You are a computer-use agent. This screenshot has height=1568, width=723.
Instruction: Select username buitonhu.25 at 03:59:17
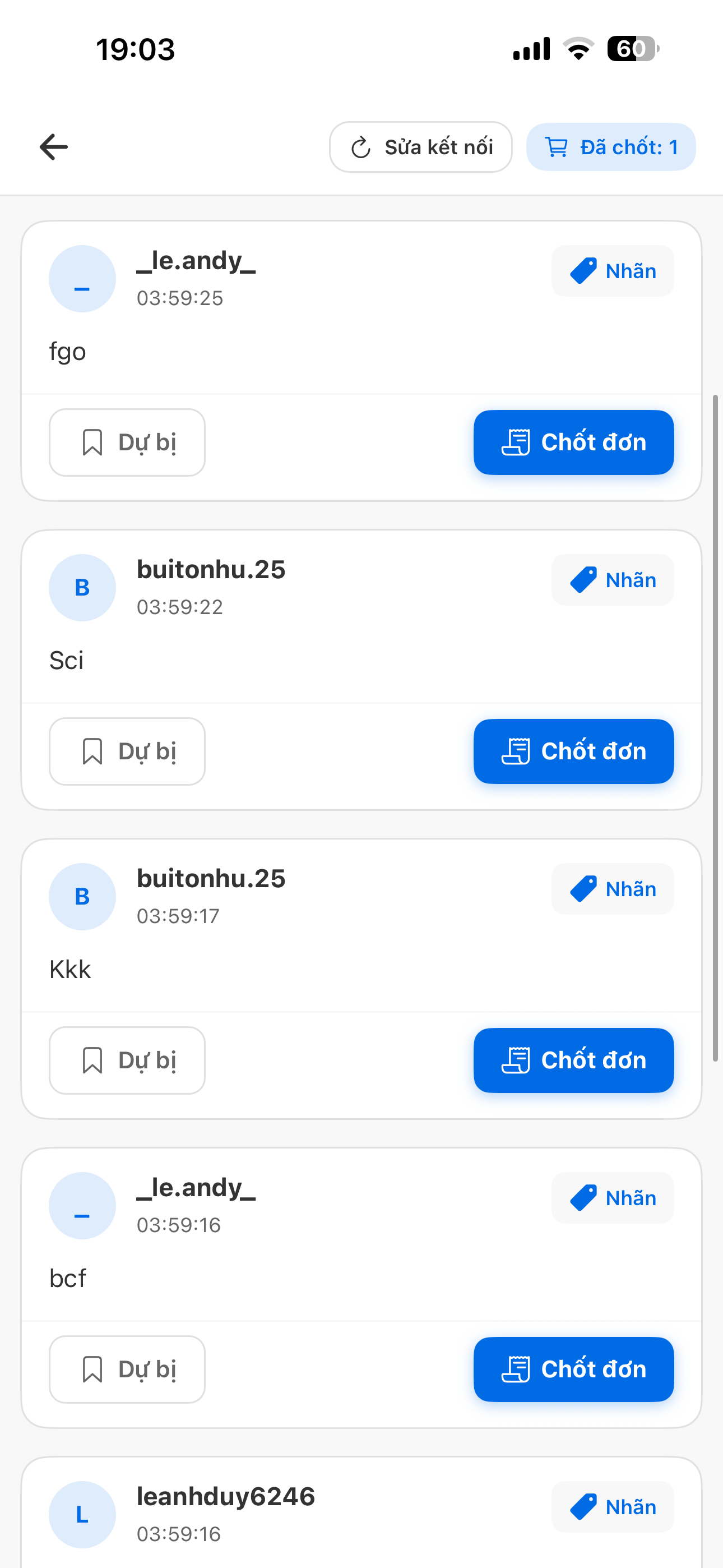(x=211, y=878)
